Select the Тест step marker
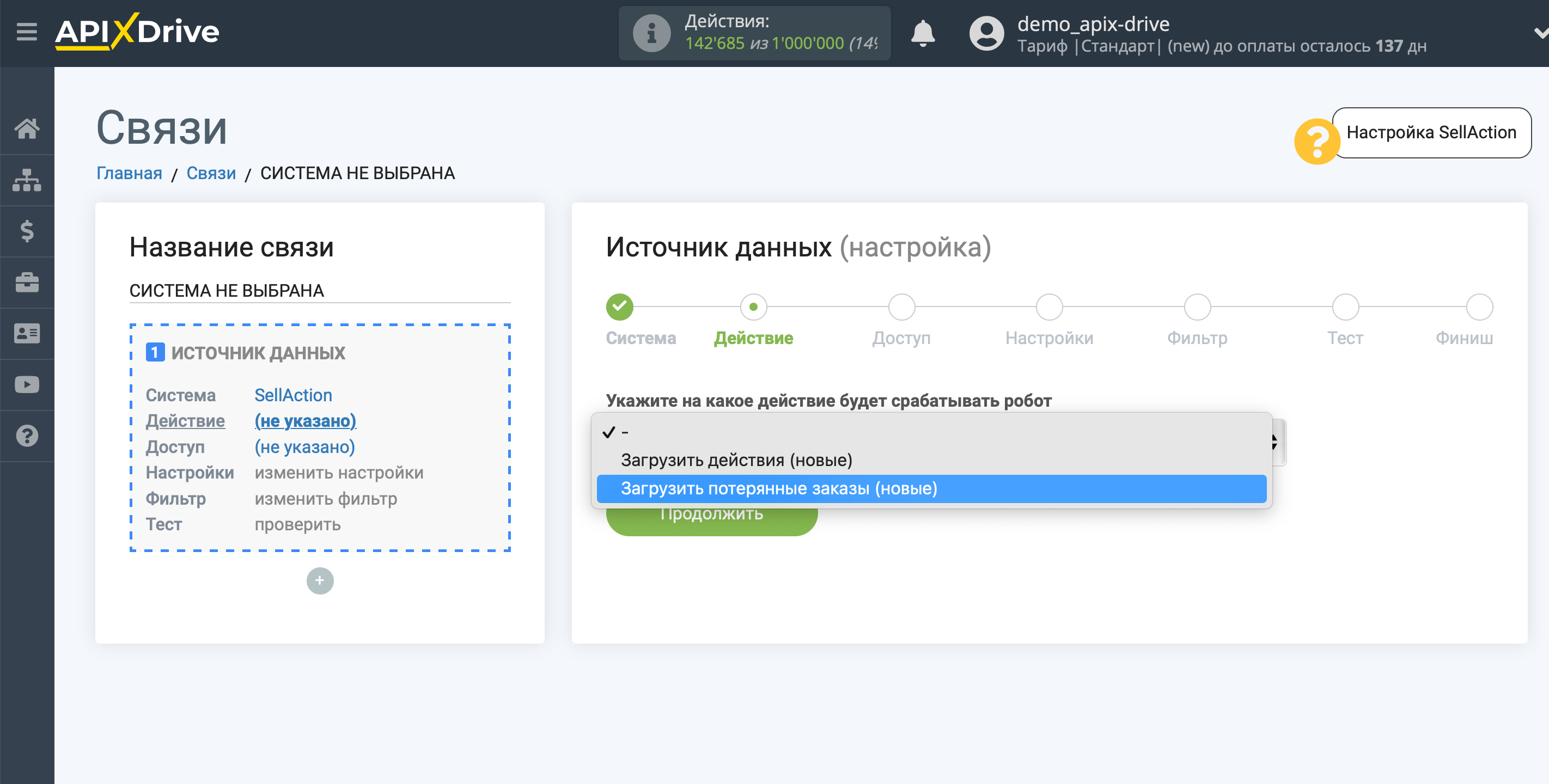This screenshot has width=1549, height=784. point(1345,307)
